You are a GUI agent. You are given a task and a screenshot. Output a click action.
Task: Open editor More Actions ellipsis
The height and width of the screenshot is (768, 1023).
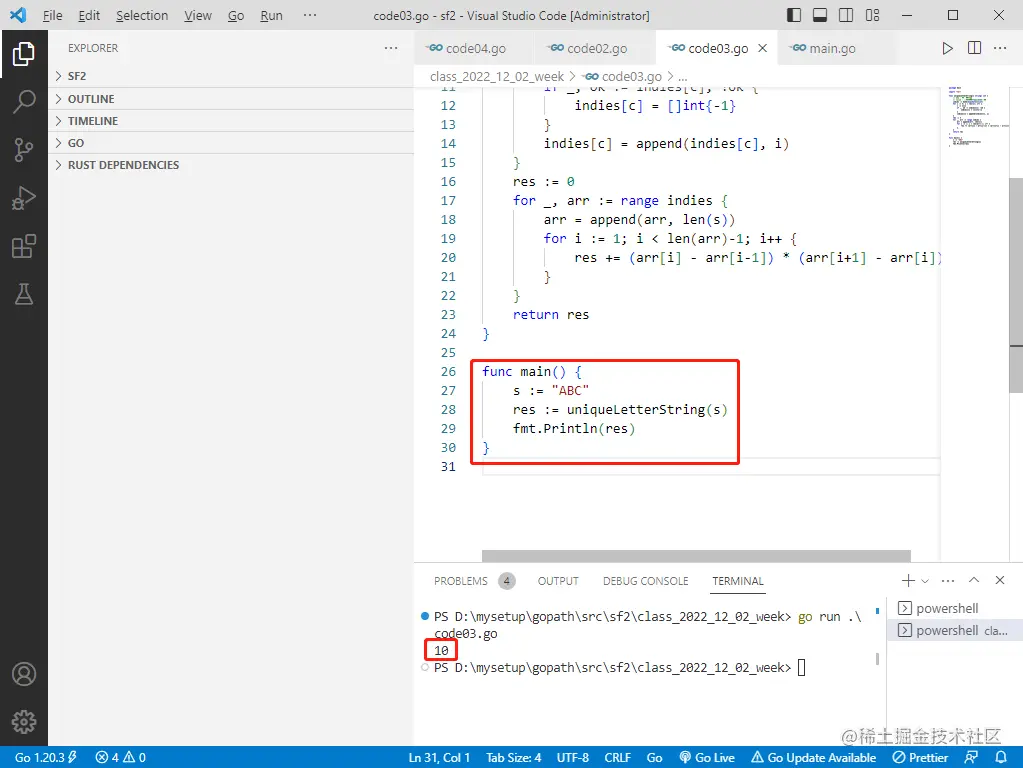point(1000,48)
